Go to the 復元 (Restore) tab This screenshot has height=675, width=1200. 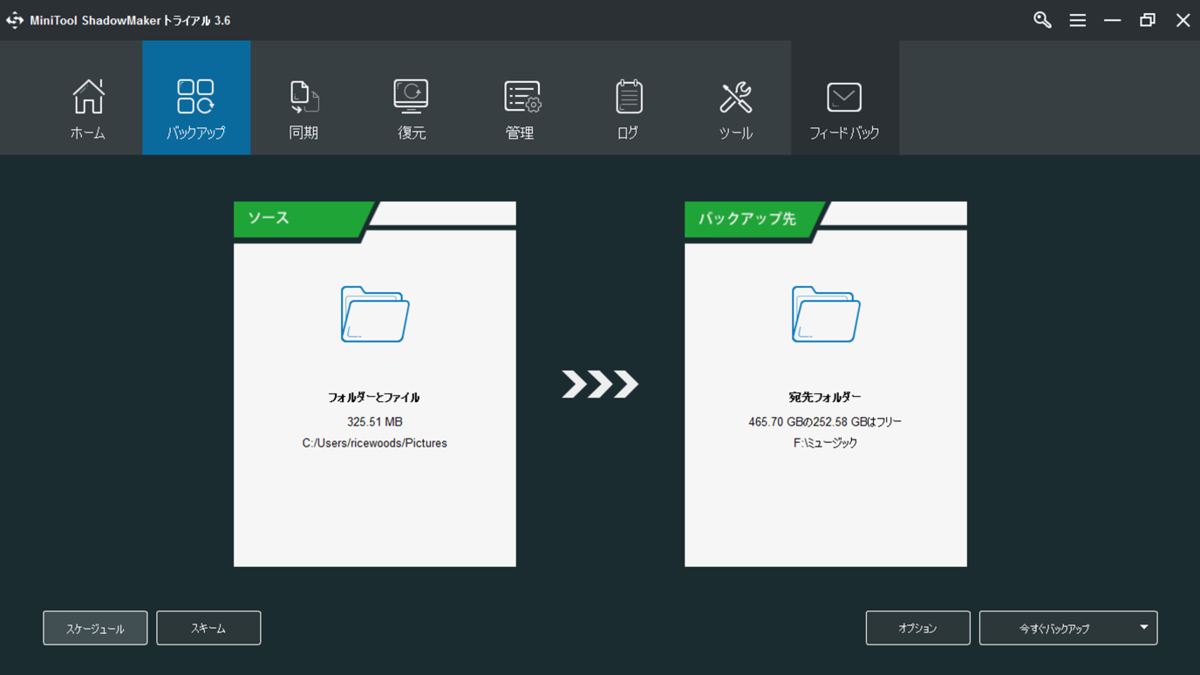tap(412, 98)
